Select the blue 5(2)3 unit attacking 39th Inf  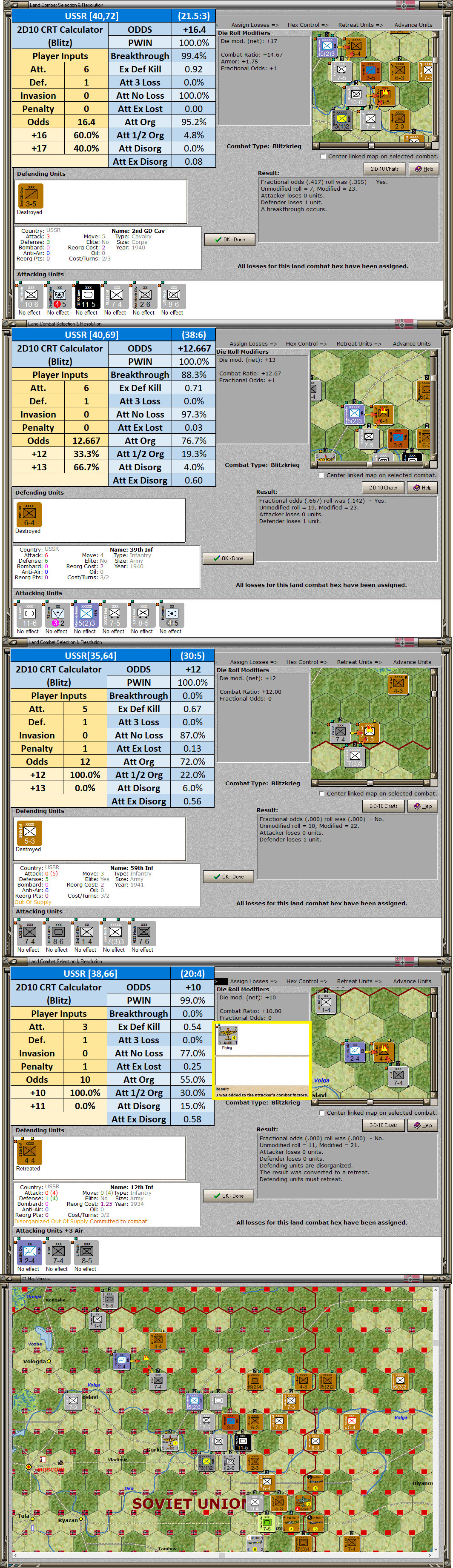[85, 615]
